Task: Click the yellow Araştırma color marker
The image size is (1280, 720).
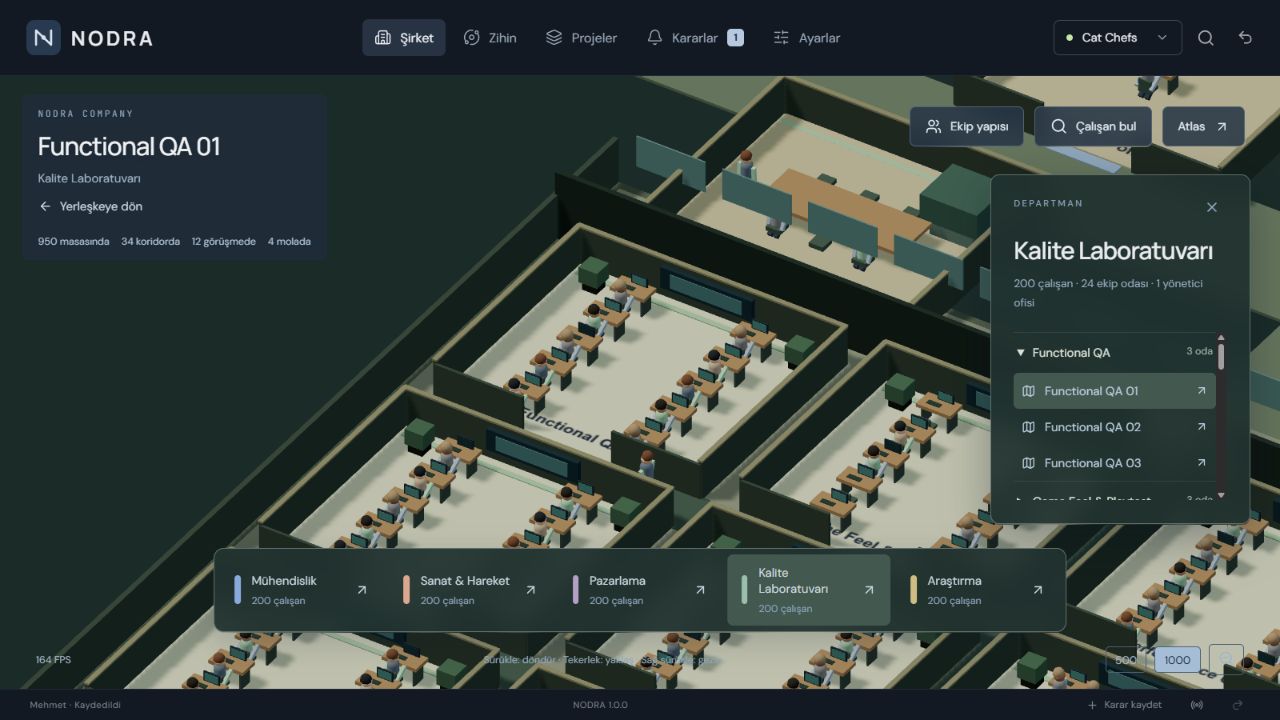Action: (913, 590)
